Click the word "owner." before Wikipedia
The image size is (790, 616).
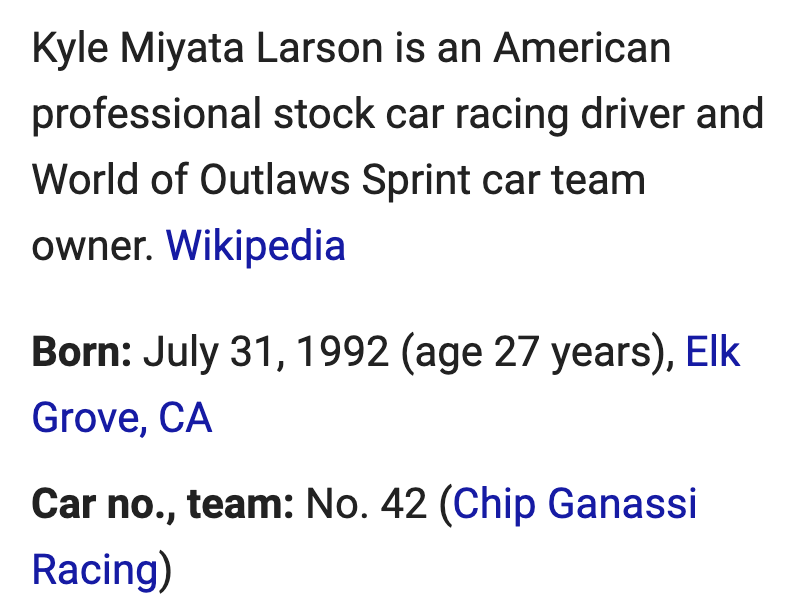(x=93, y=246)
